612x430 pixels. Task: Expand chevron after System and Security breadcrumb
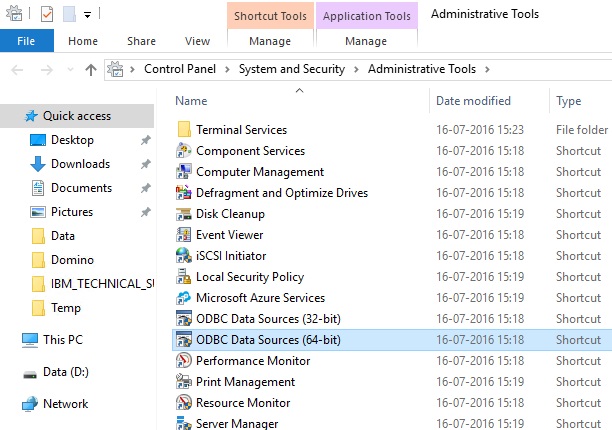click(x=356, y=69)
